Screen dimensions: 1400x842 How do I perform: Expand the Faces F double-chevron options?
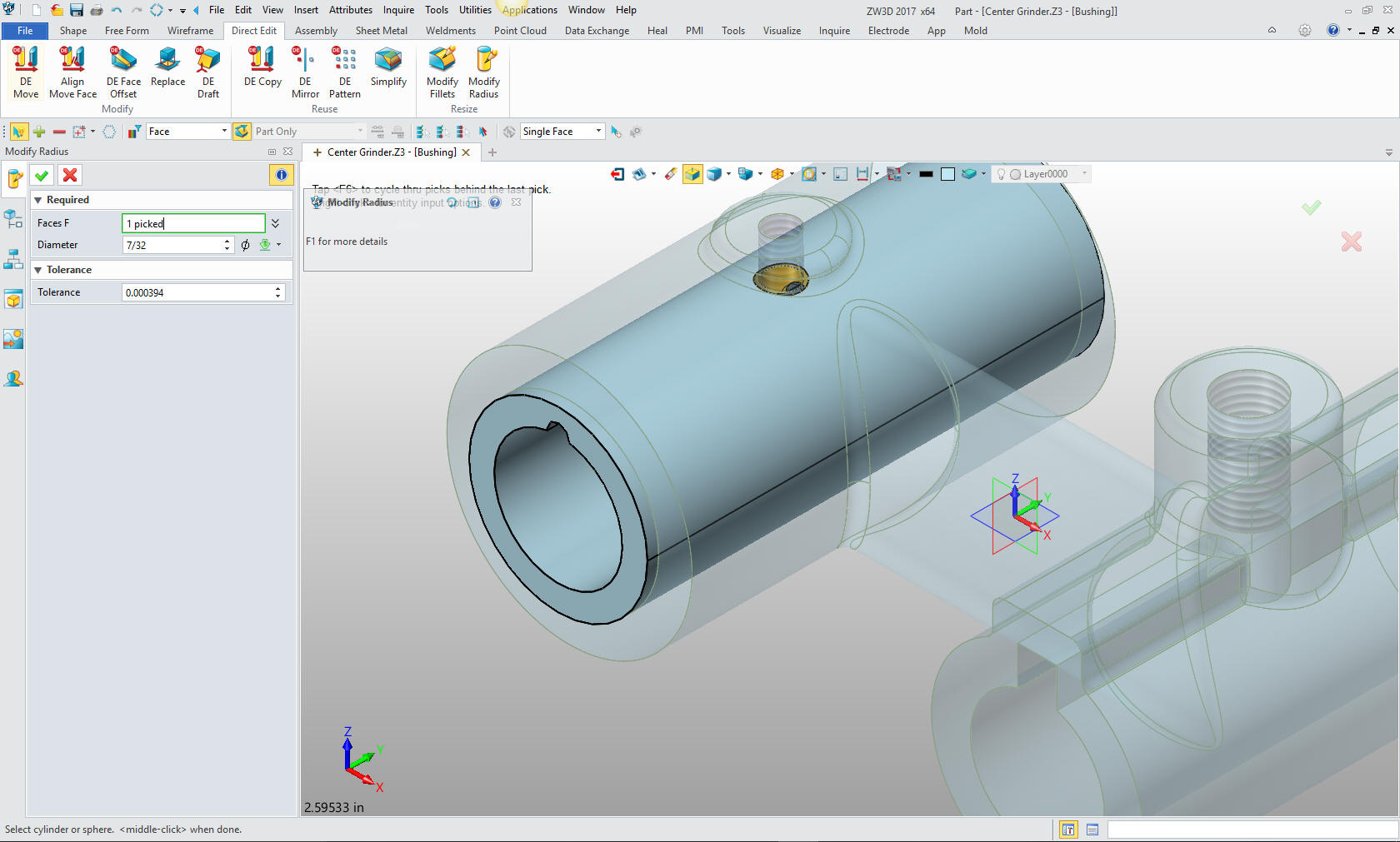click(275, 223)
